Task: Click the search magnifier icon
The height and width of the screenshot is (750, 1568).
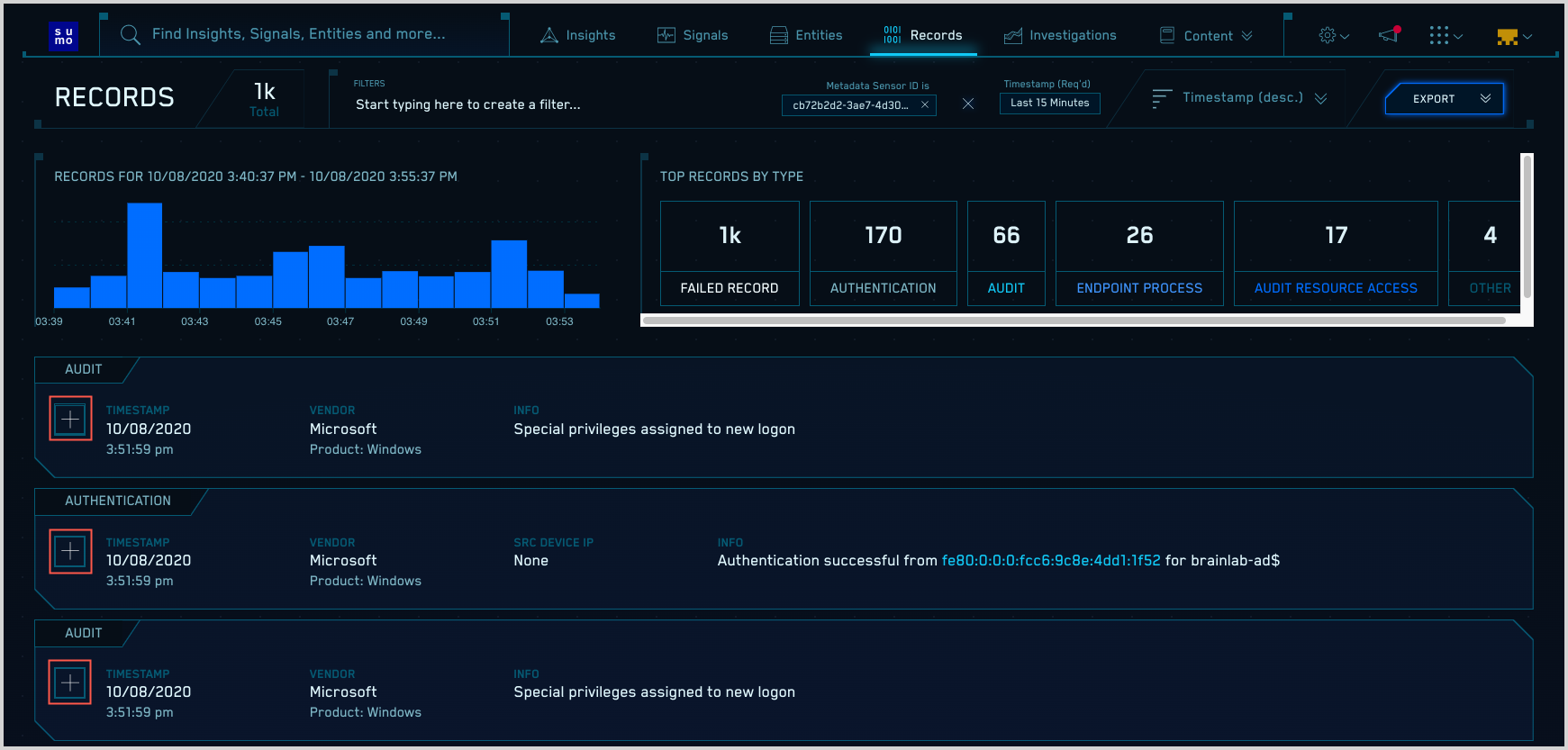Action: coord(131,35)
